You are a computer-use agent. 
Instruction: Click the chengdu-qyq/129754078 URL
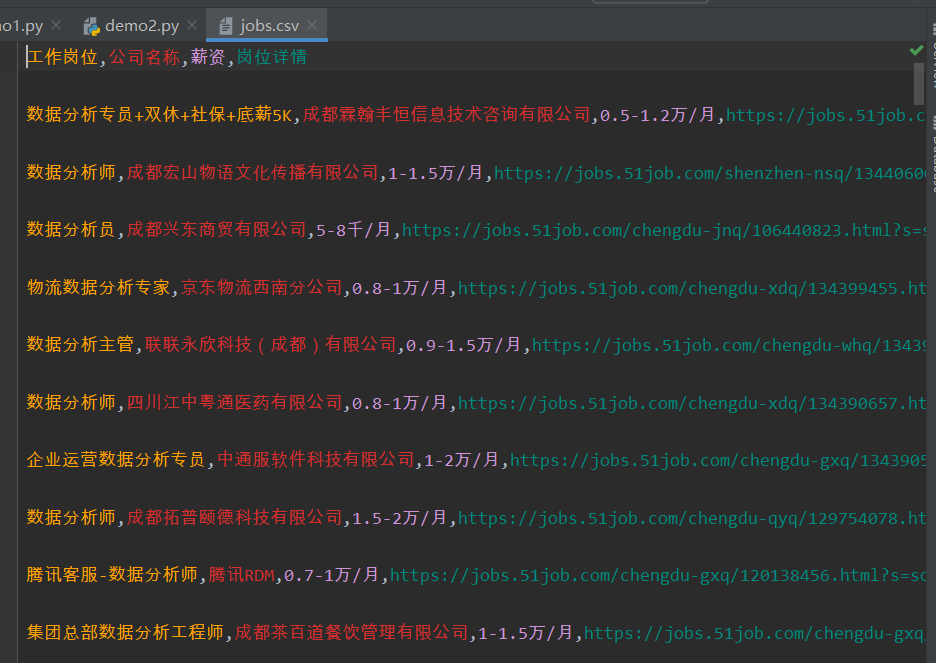692,518
